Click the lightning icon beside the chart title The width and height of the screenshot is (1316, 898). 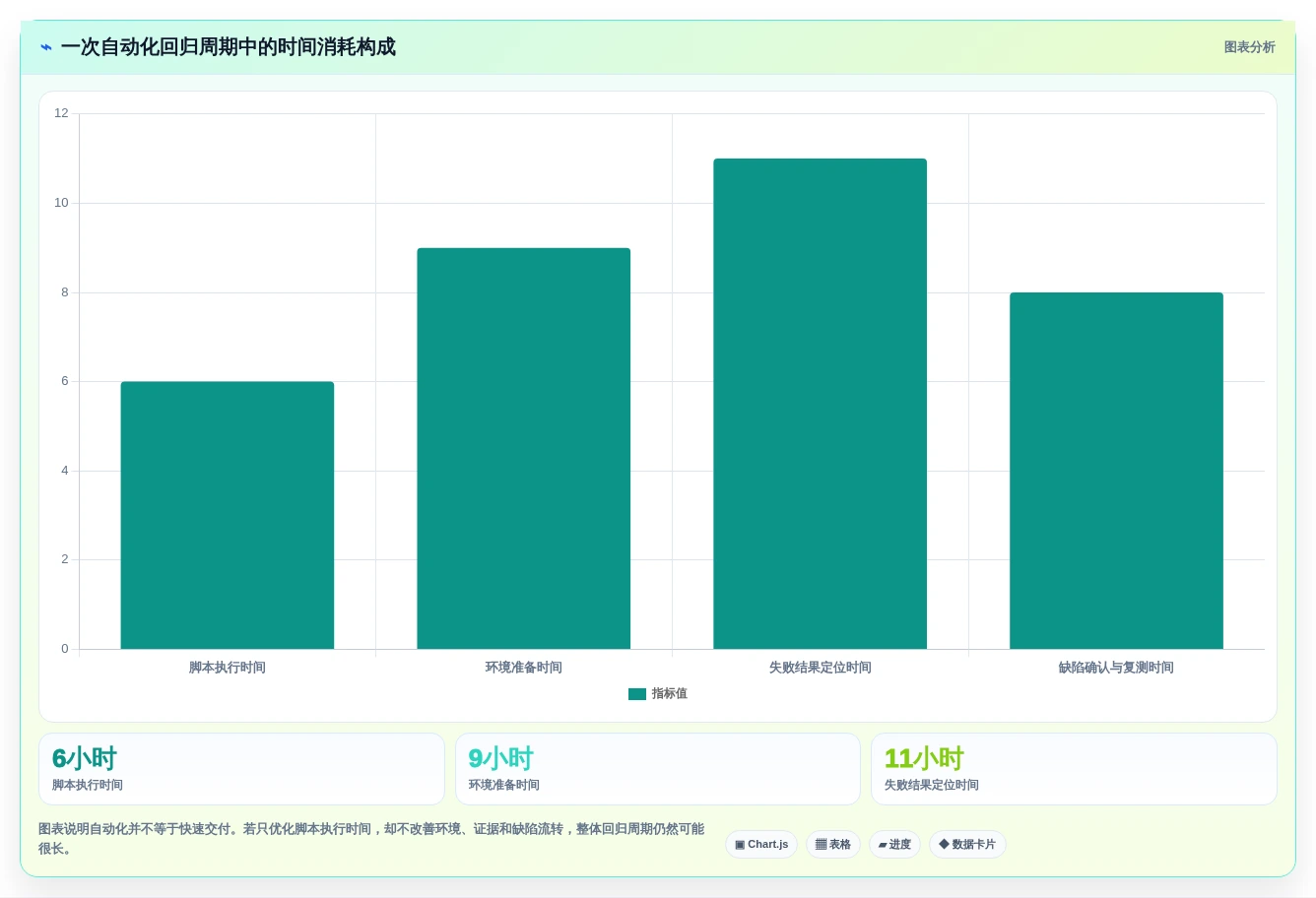[x=46, y=47]
